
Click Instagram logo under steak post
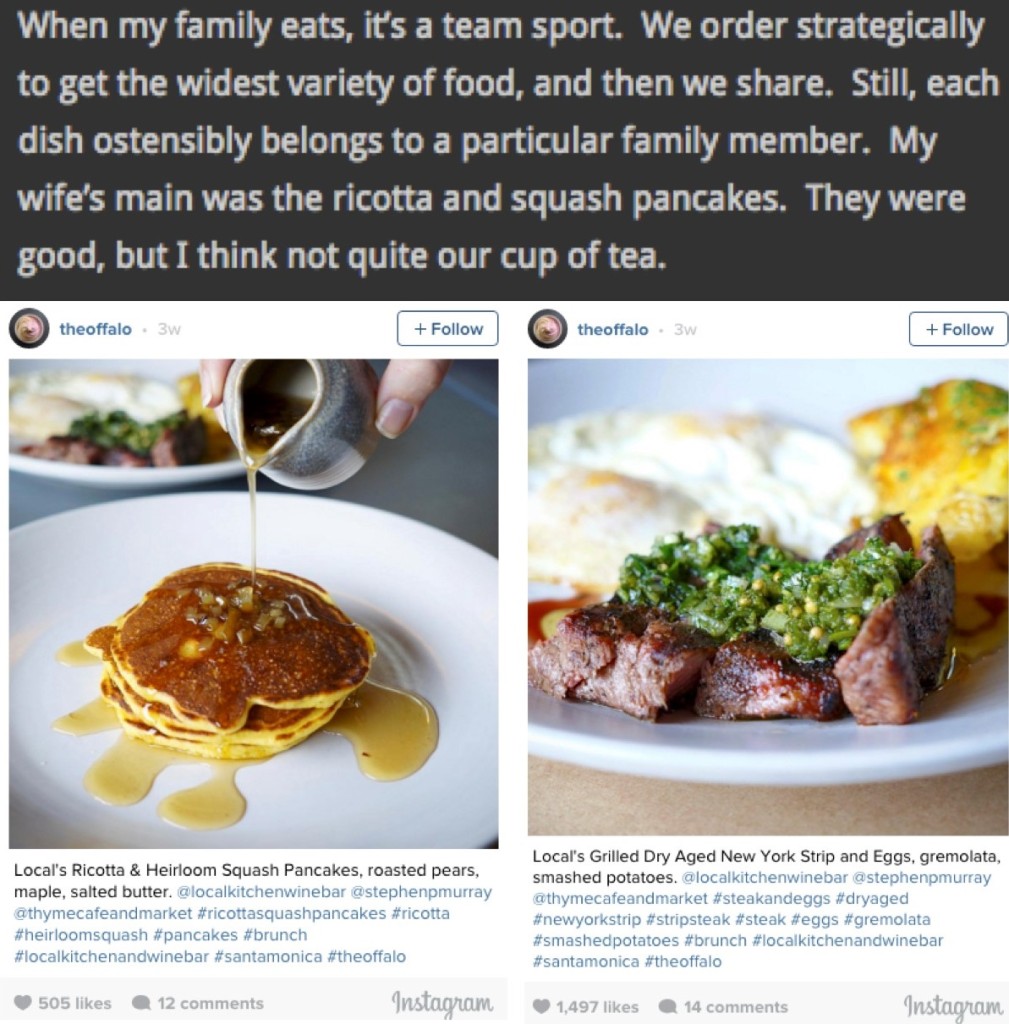point(952,1006)
